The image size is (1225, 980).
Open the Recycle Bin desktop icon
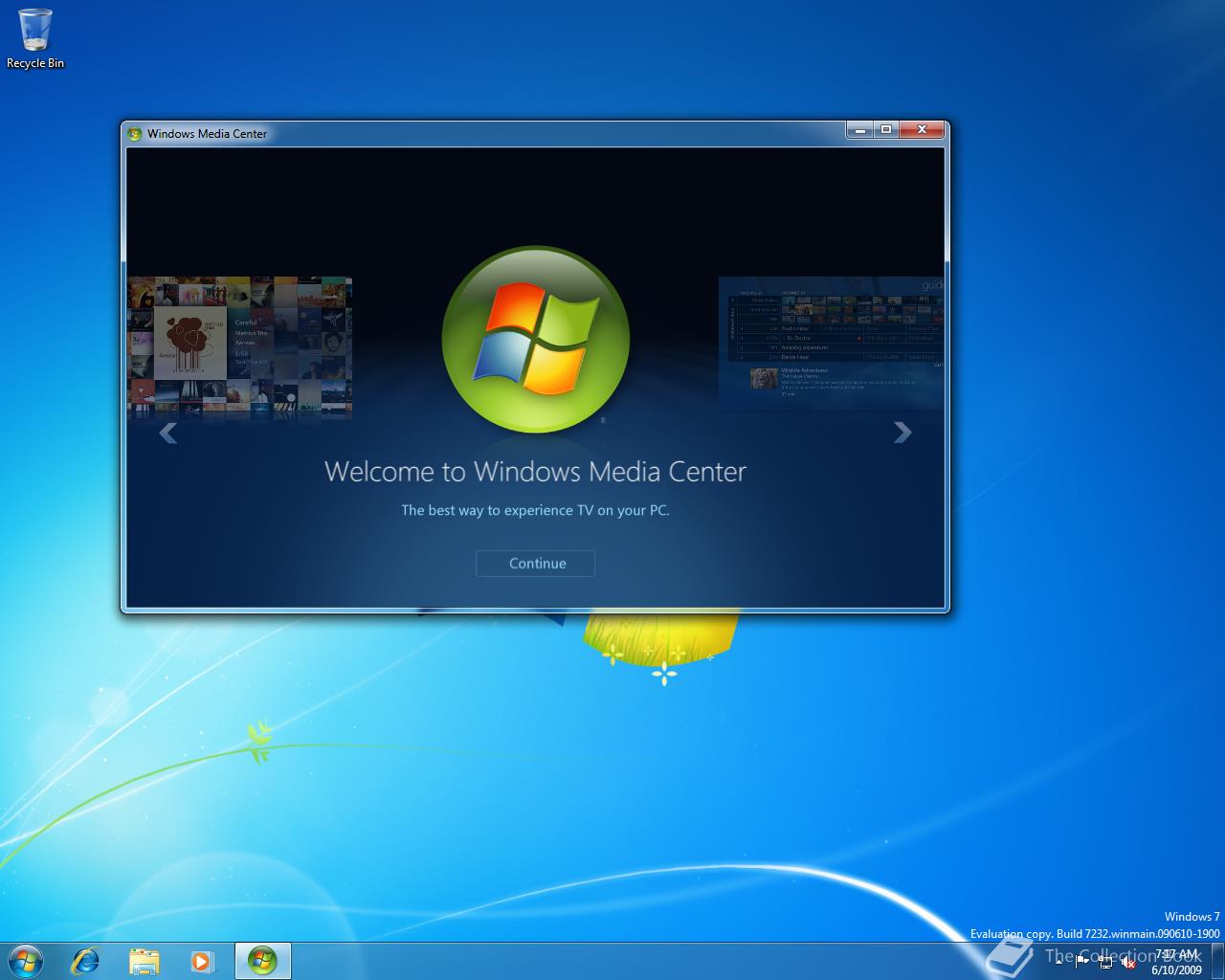point(35,39)
